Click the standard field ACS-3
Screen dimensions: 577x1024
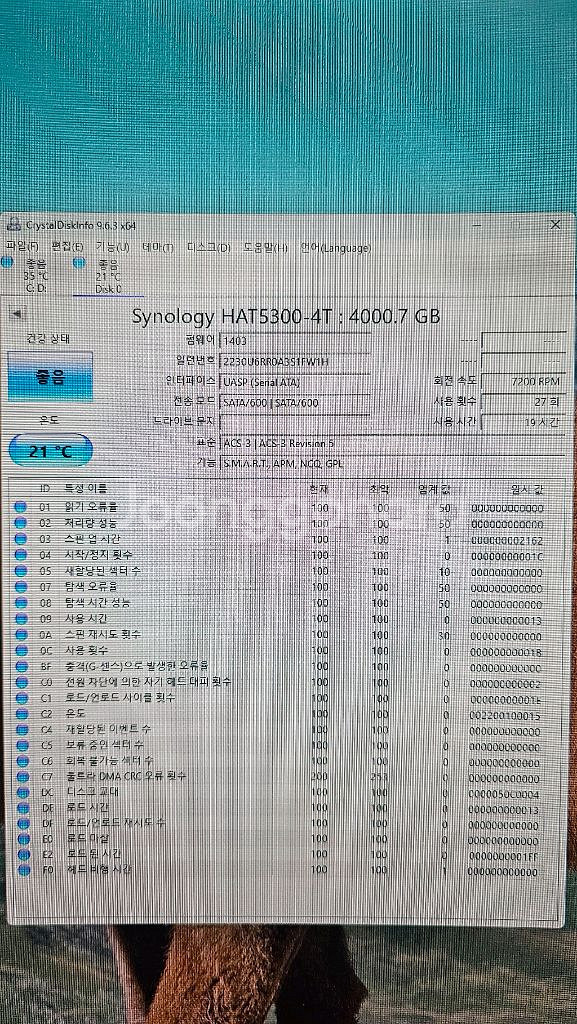(x=392, y=443)
